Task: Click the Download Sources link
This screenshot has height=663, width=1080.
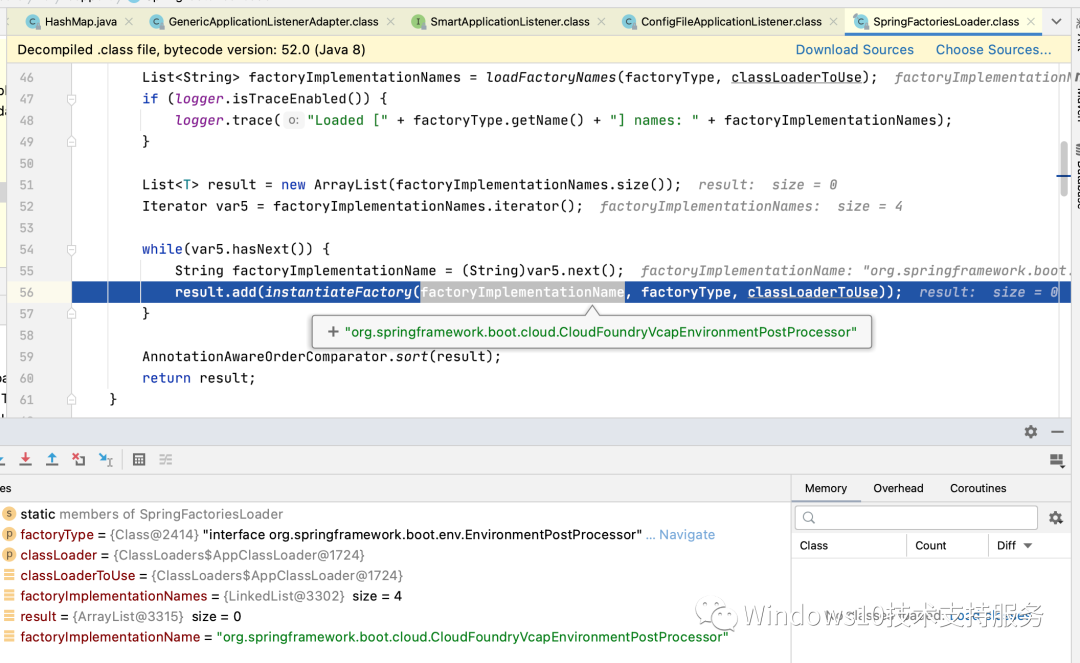Action: (x=854, y=50)
